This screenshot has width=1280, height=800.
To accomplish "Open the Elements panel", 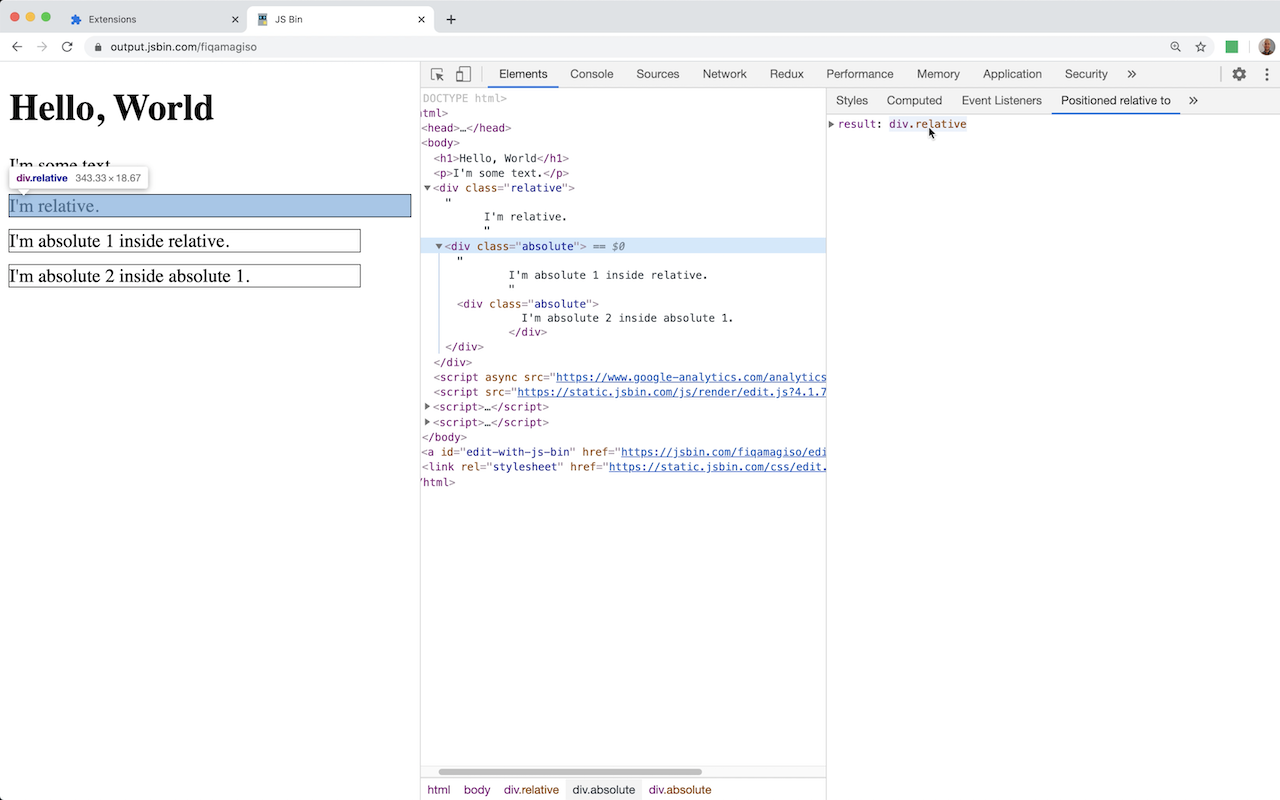I will point(523,74).
